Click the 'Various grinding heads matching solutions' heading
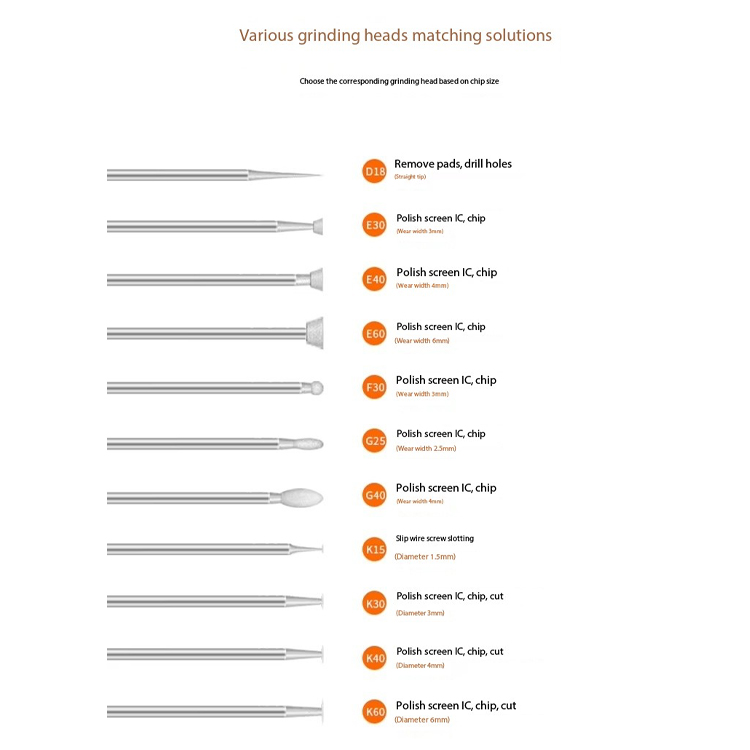 tap(396, 35)
